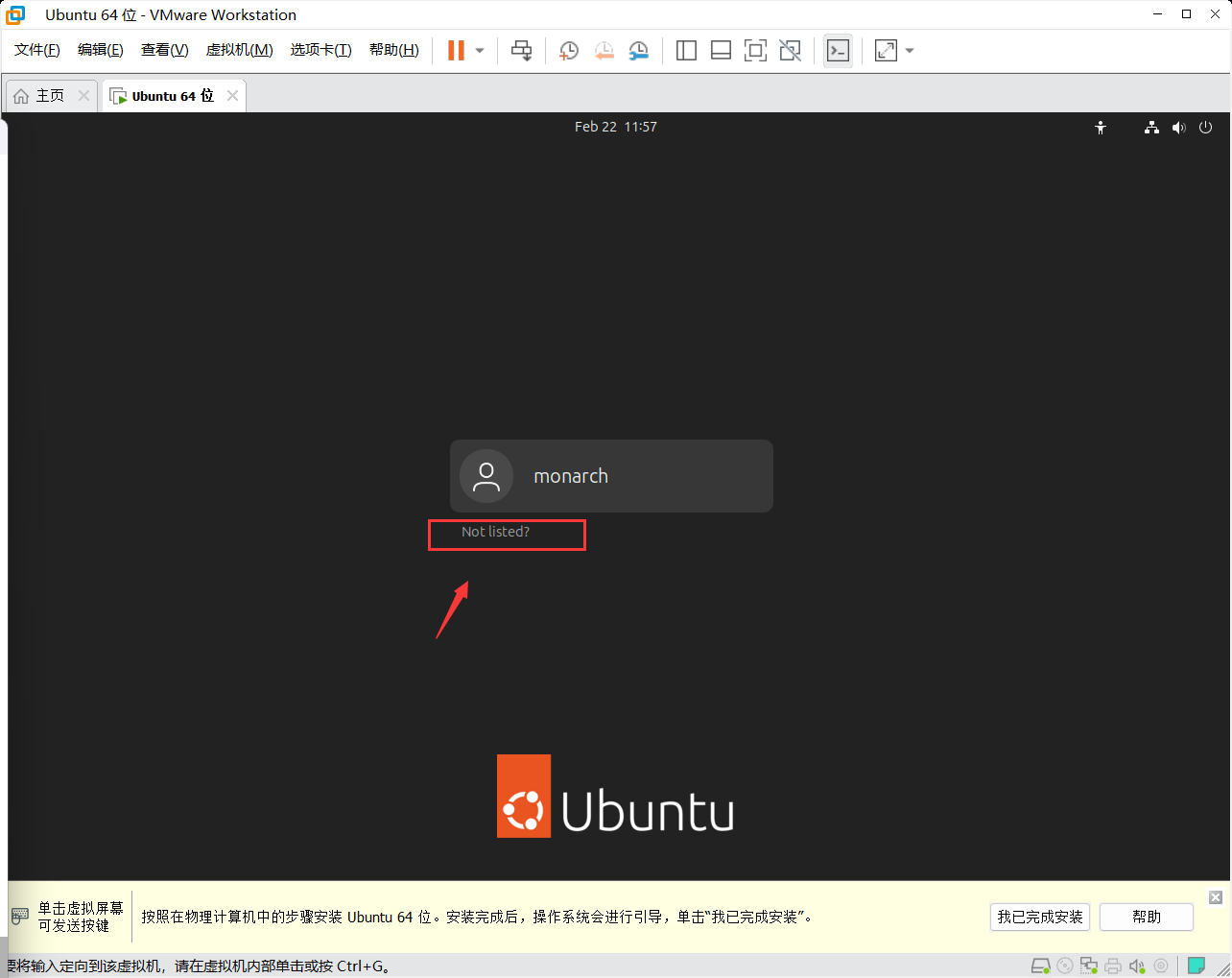Screen dimensions: 1232x978
Task: Click the 我已完成安装 button
Action: pyautogui.click(x=1039, y=917)
